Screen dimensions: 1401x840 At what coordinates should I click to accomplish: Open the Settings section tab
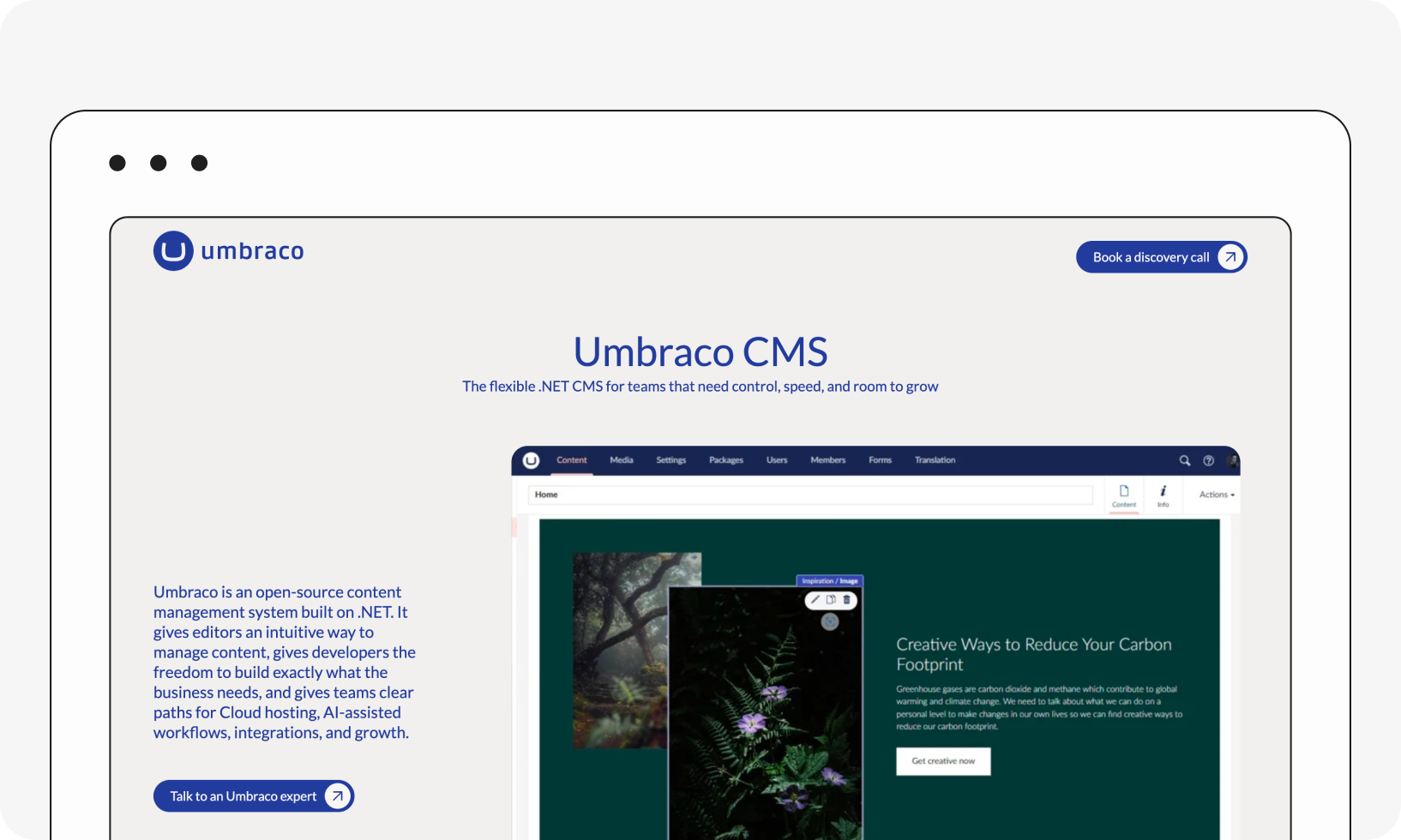coord(671,460)
